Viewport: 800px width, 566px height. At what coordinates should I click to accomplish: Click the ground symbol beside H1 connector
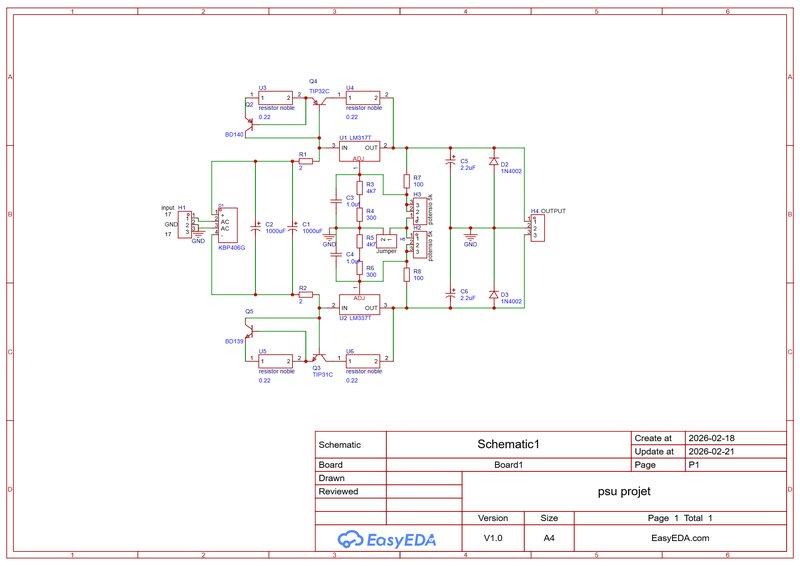198,233
